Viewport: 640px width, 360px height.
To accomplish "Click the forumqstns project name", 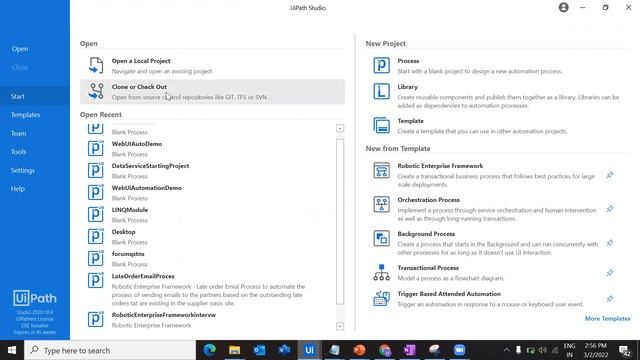I will coord(128,254).
